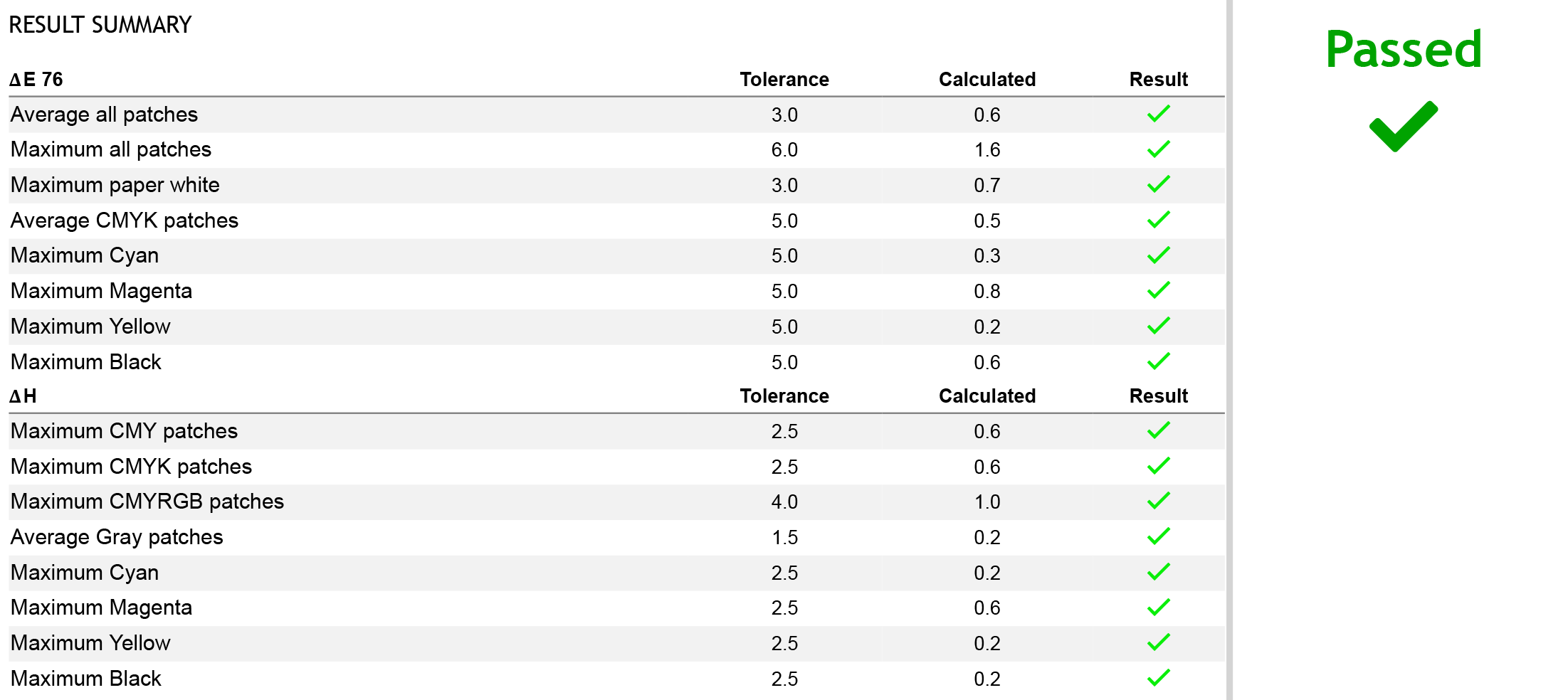Click the 1.5 tolerance for Average Gray patches
The image size is (1568, 700).
(784, 538)
